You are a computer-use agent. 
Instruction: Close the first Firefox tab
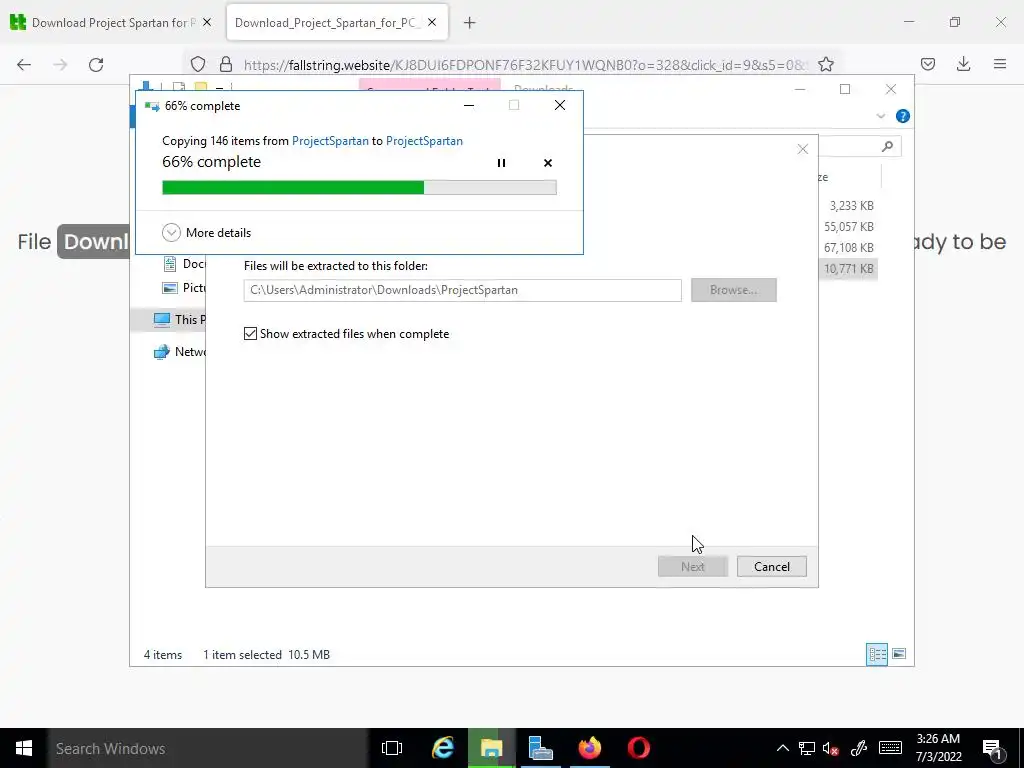(207, 23)
